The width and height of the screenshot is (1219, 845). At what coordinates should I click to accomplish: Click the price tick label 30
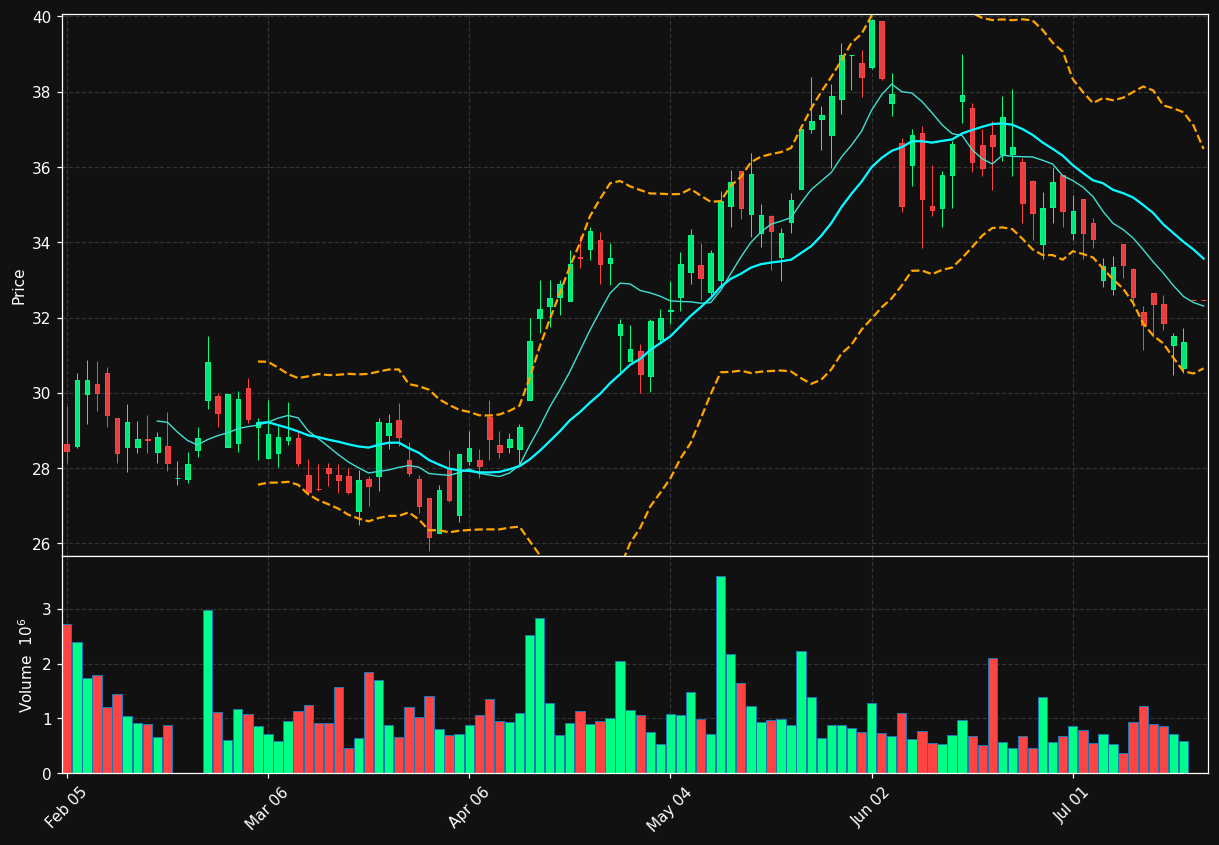click(x=42, y=393)
